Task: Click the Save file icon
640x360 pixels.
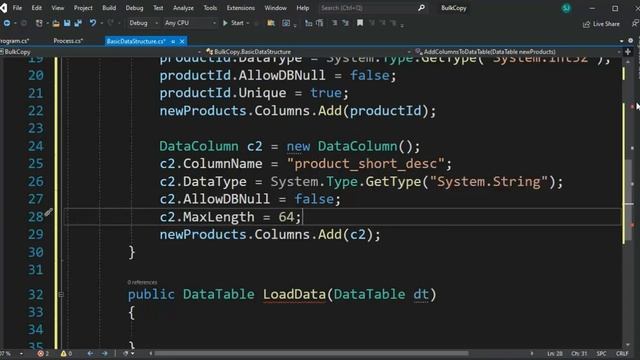Action: point(67,23)
